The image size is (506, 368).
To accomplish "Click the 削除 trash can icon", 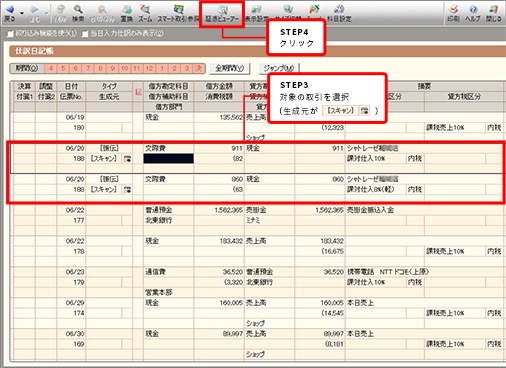I will [x=60, y=9].
